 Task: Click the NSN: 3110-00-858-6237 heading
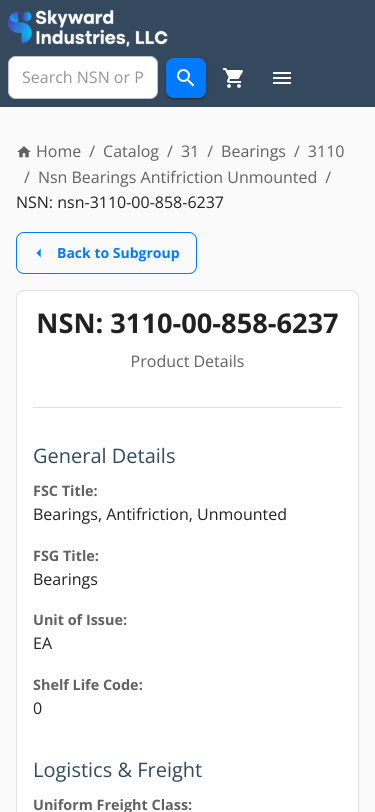point(188,324)
